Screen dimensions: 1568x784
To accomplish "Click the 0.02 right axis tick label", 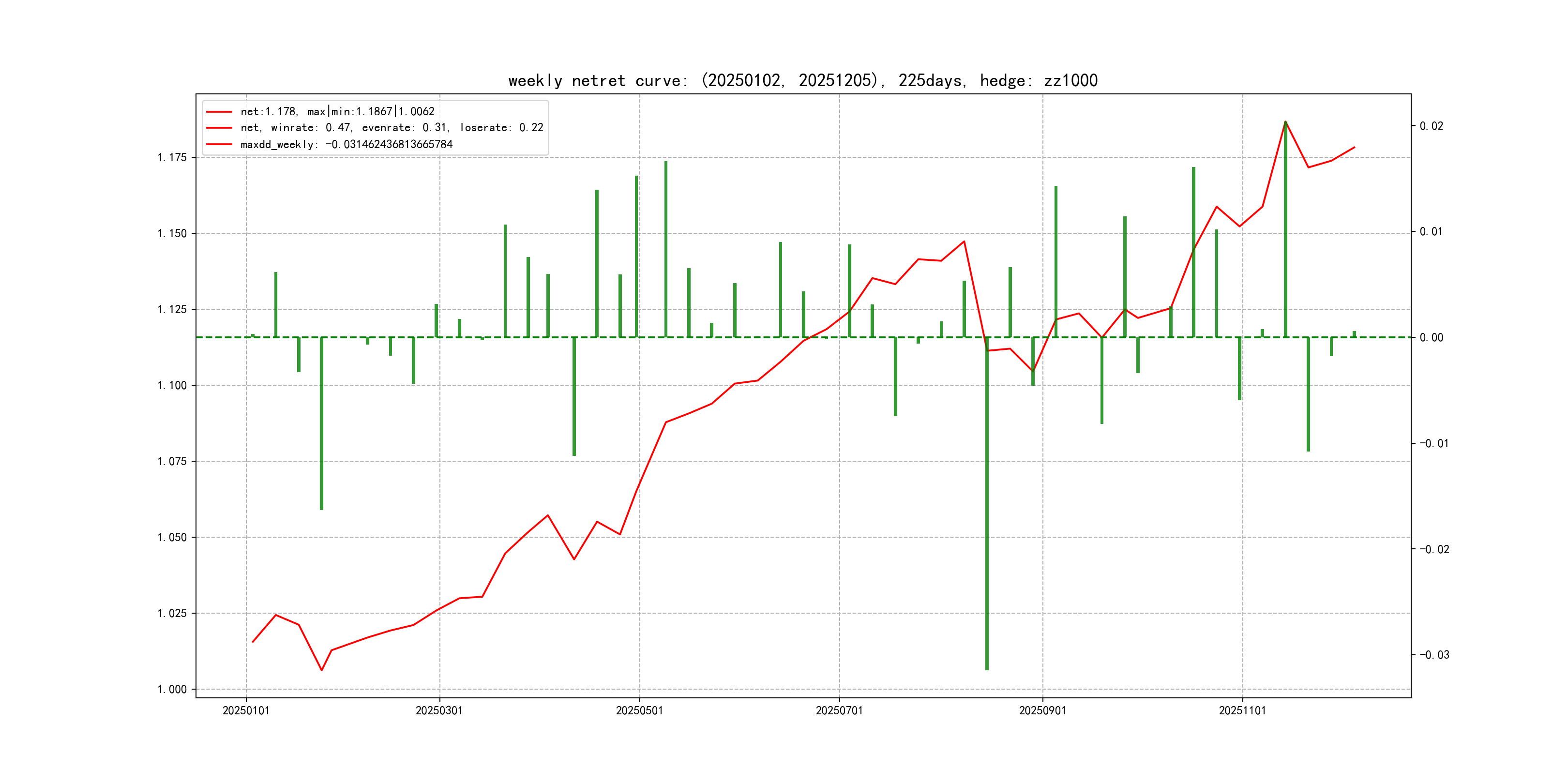I will click(1431, 126).
